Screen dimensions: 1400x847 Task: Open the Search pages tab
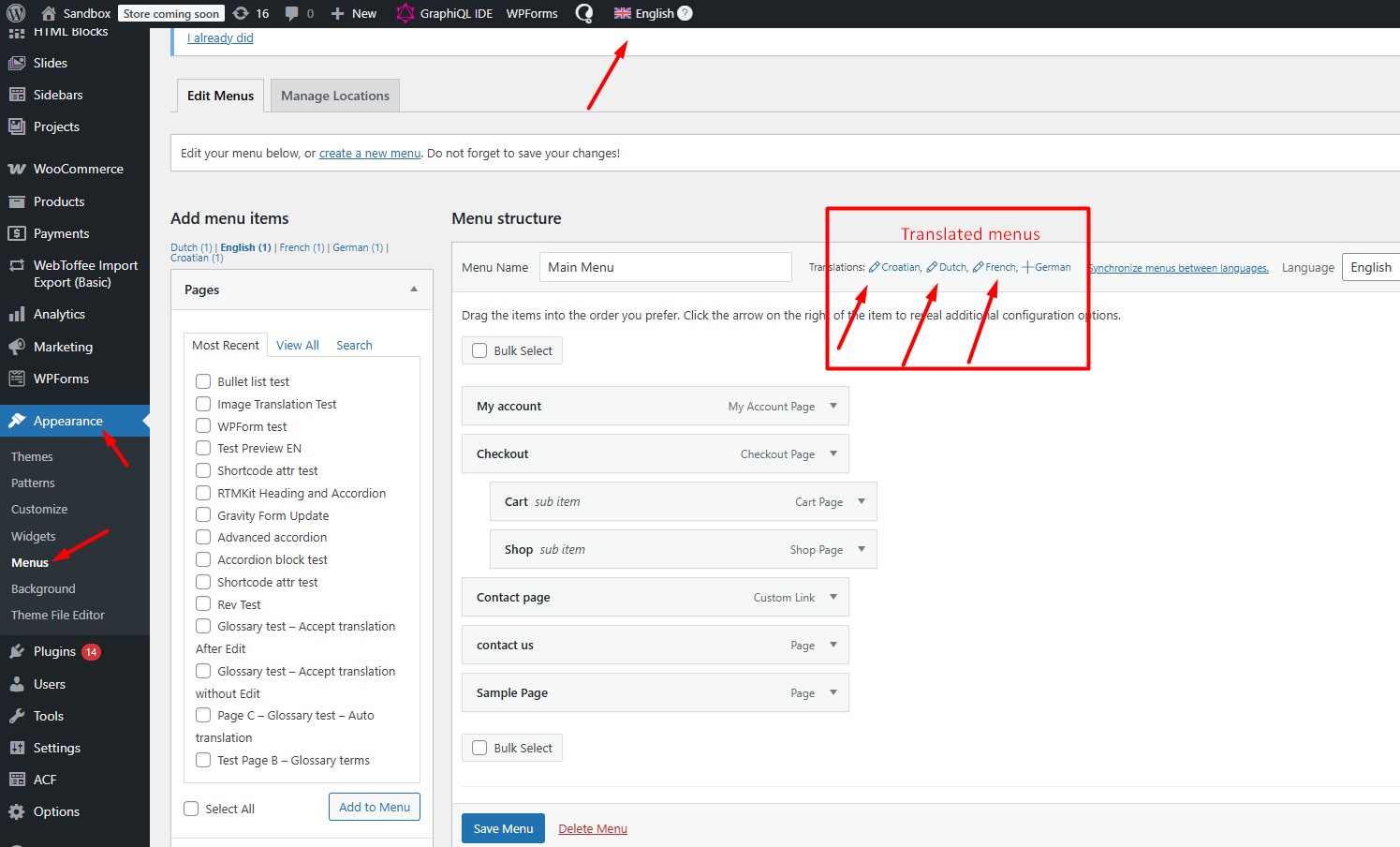tap(354, 345)
